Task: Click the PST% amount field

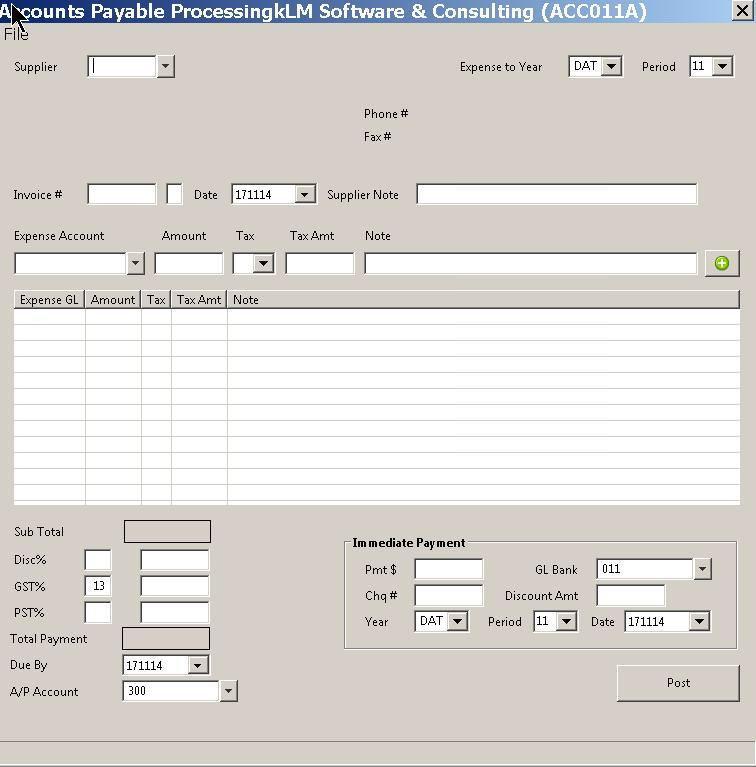Action: click(175, 612)
